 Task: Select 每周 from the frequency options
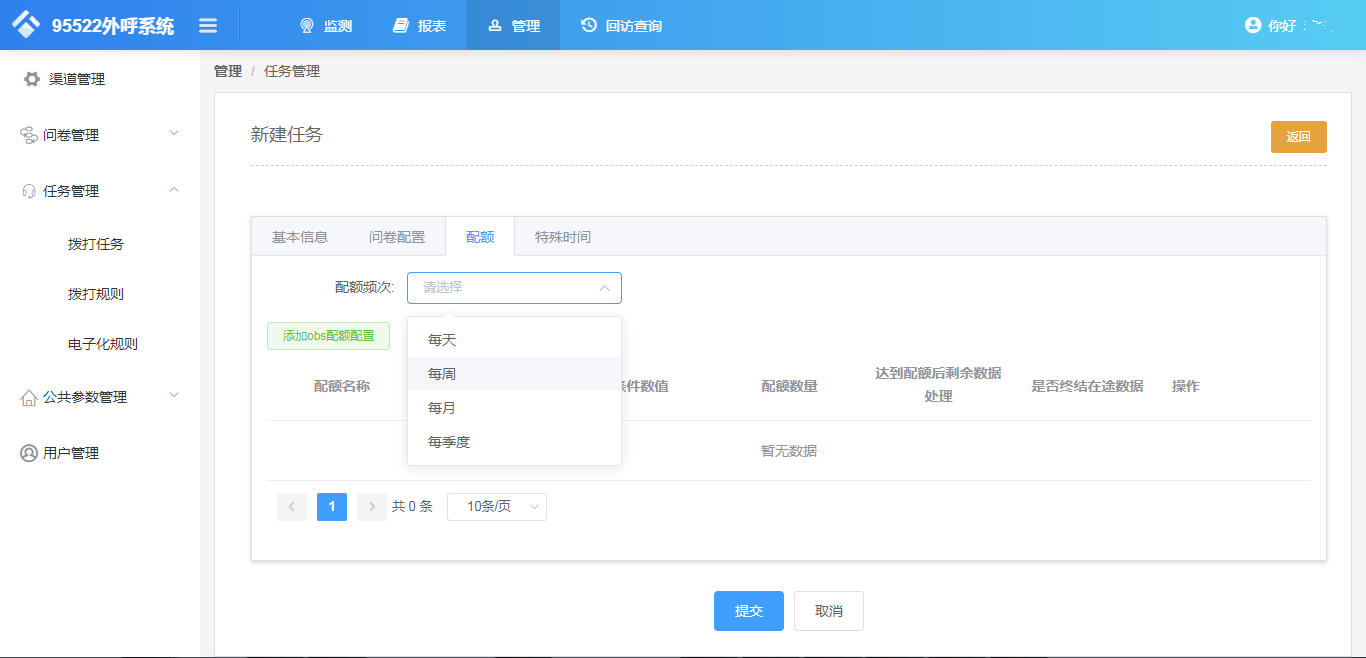(440, 373)
